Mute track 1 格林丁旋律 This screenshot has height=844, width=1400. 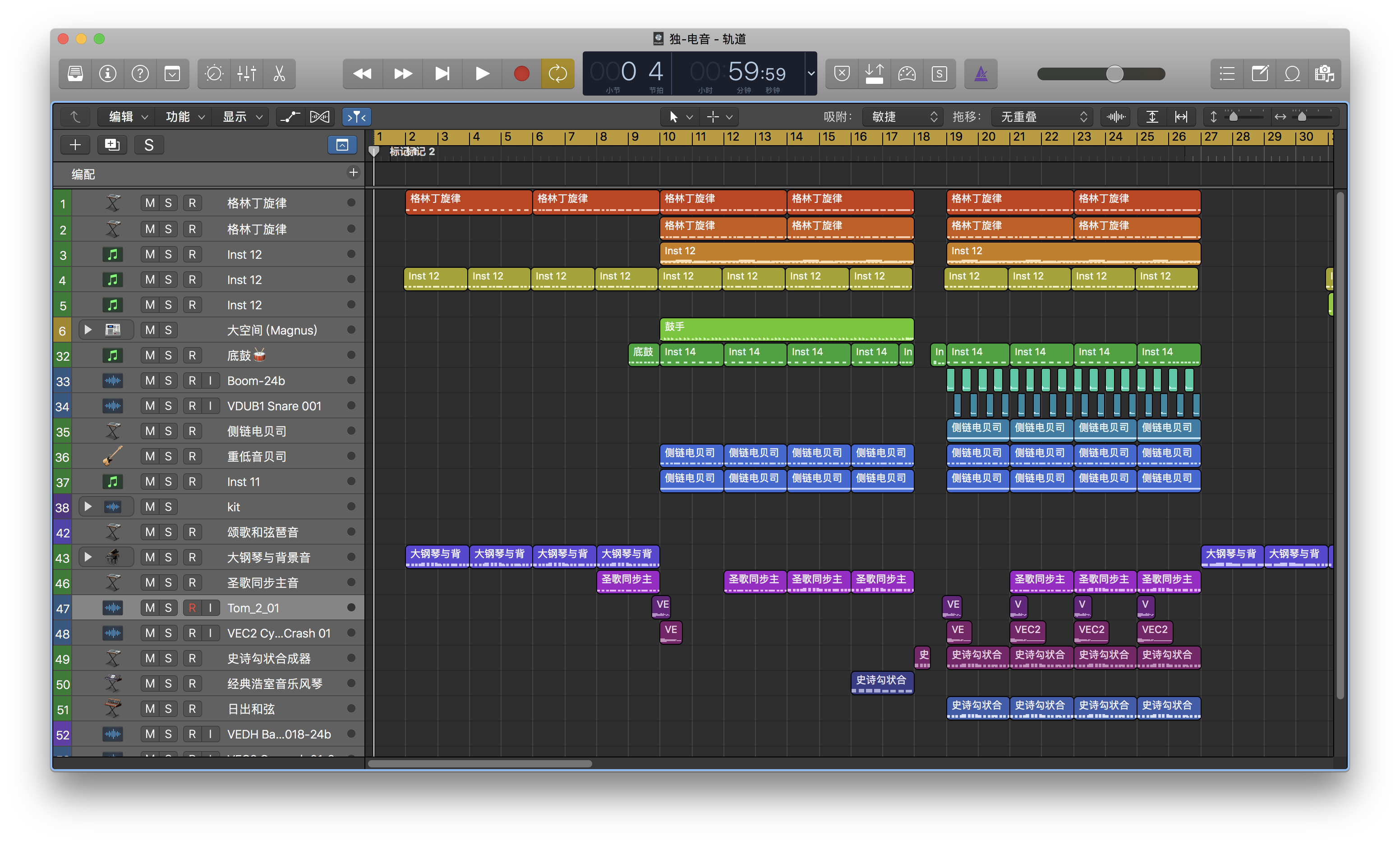[150, 203]
